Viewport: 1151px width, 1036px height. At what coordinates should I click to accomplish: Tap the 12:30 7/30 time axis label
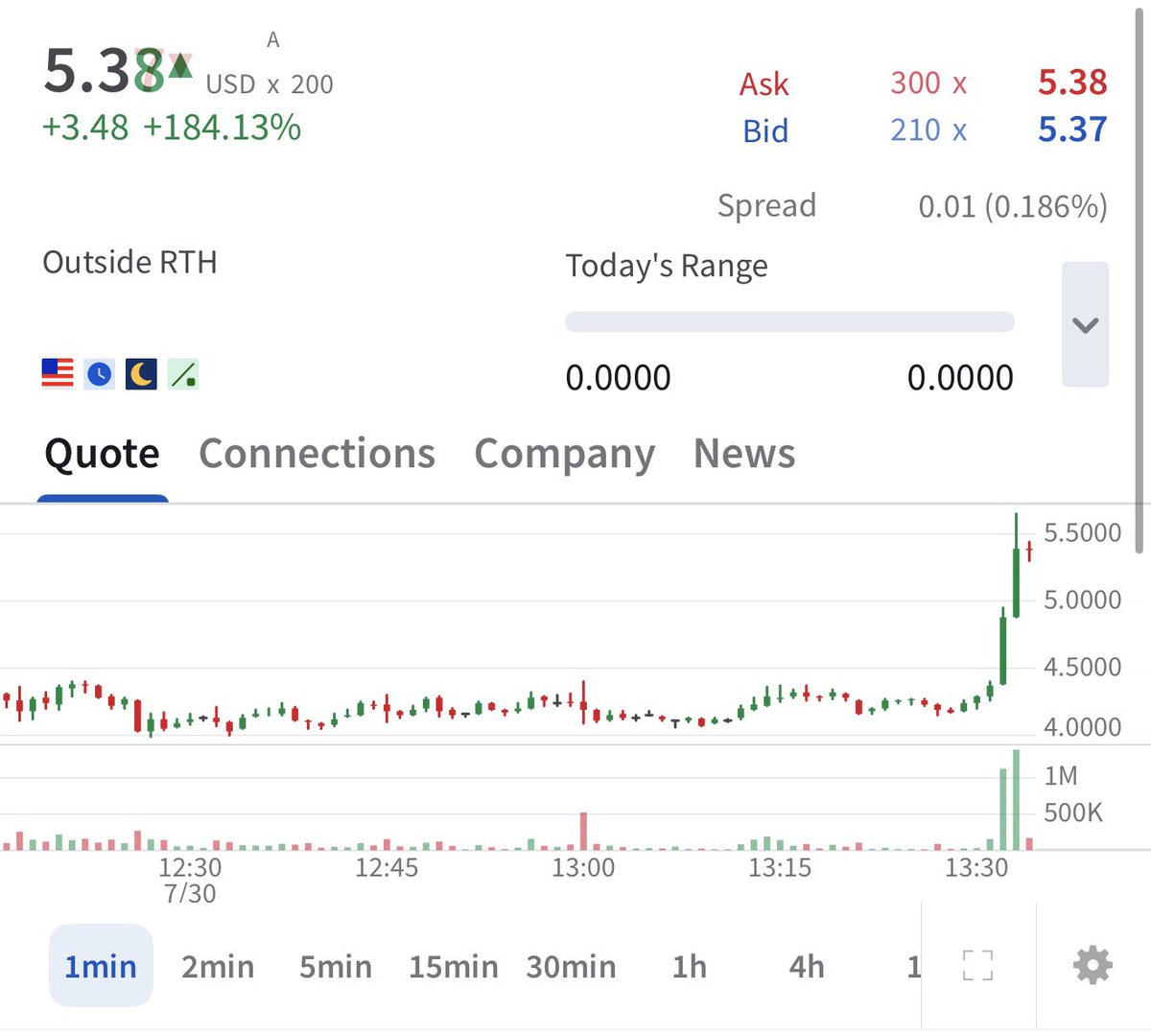pyautogui.click(x=190, y=881)
